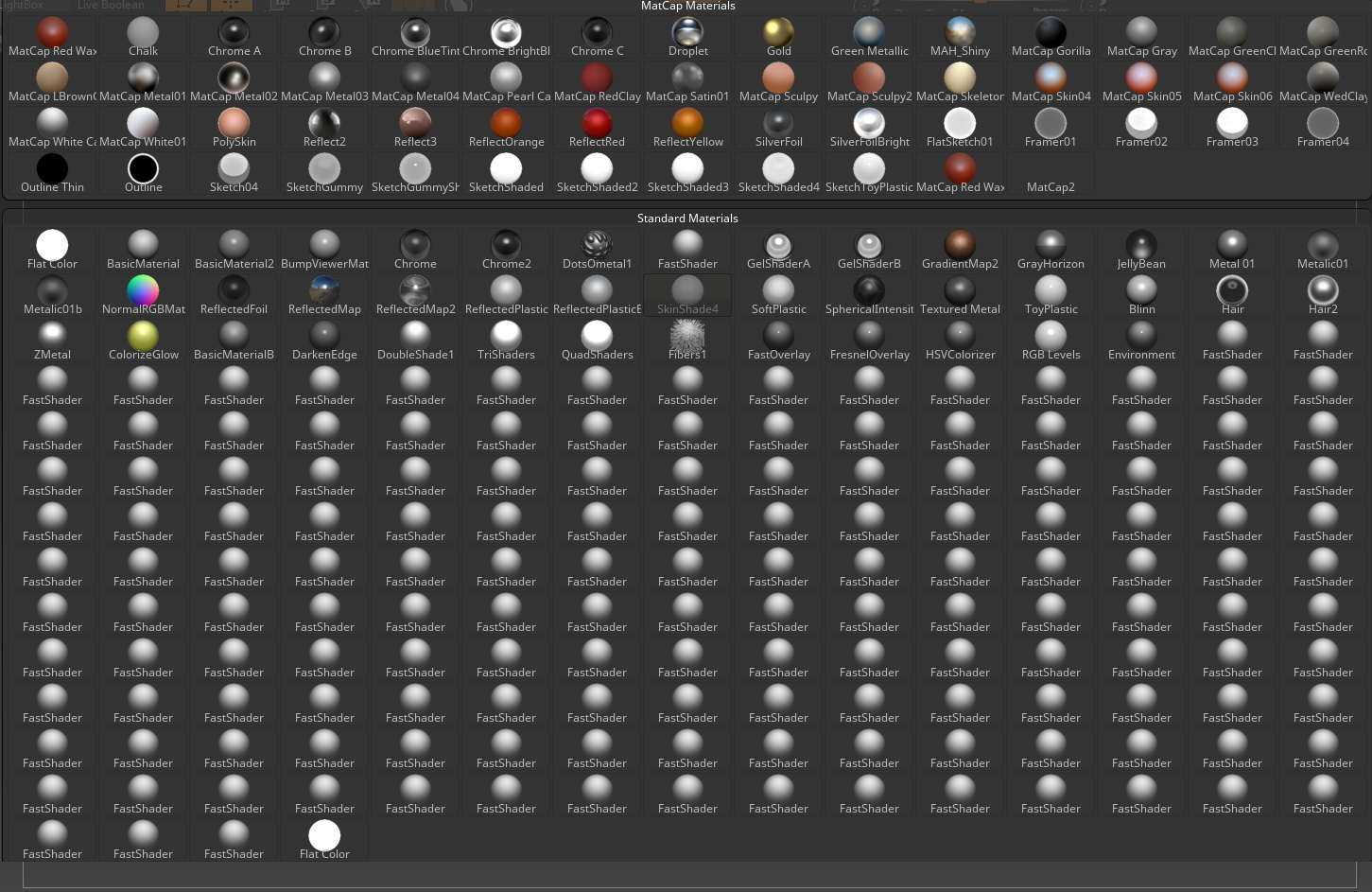Choose the ReflectRed material
The width and height of the screenshot is (1372, 892).
[597, 128]
